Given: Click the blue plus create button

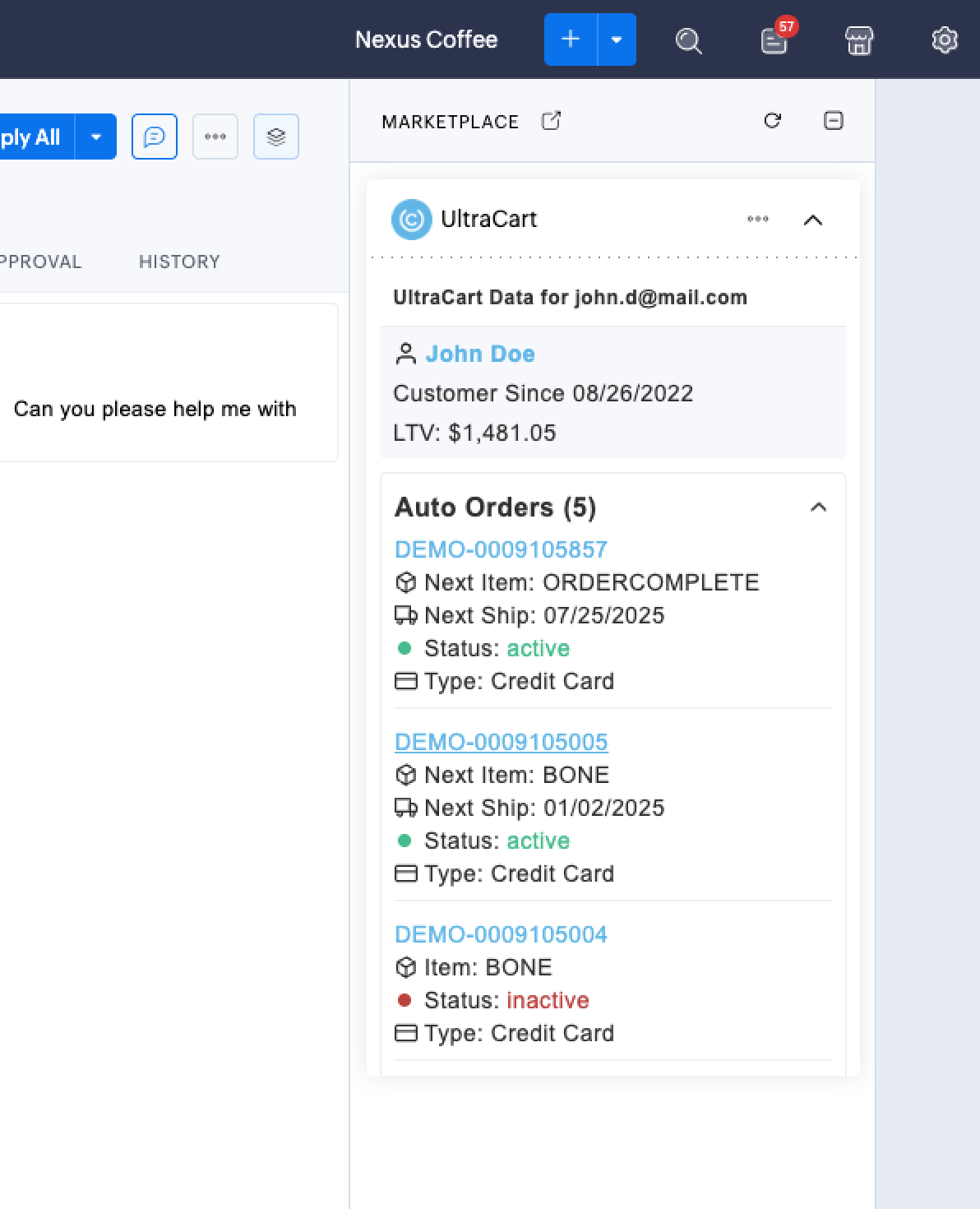Looking at the screenshot, I should (x=571, y=39).
